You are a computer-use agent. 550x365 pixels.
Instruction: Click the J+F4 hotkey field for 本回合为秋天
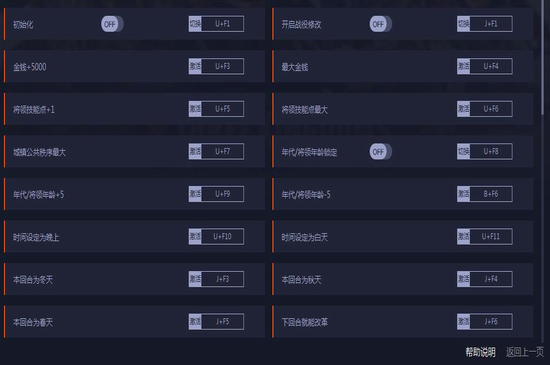pyautogui.click(x=491, y=279)
